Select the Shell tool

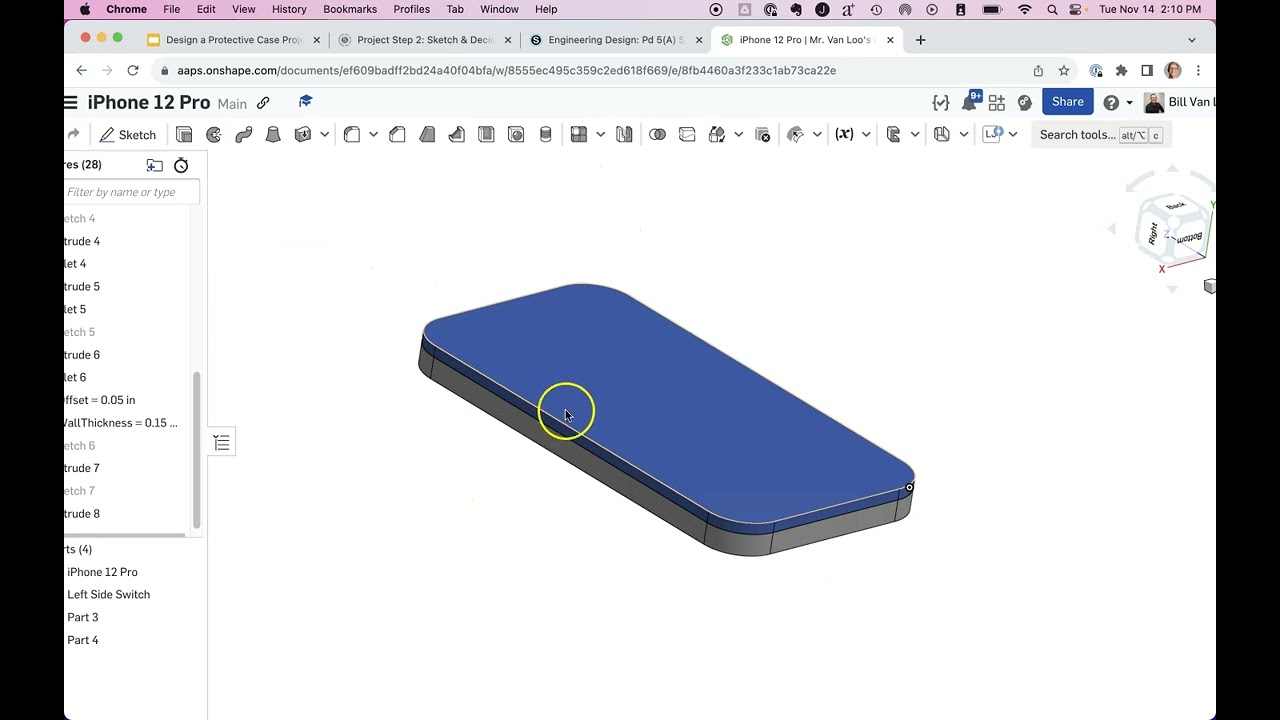(486, 134)
